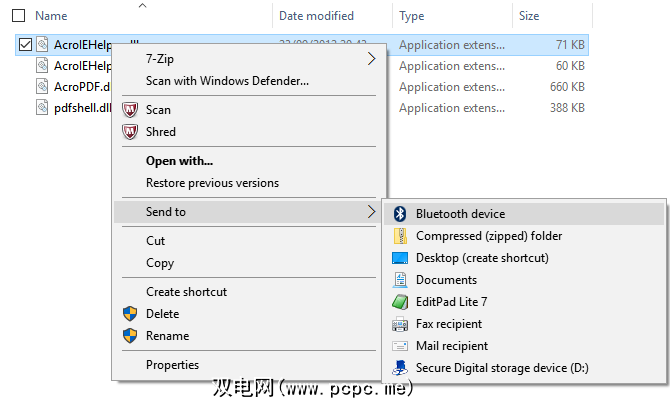Uncheck the AcroIEHelper file checkbox
The image size is (670, 411).
coord(25,45)
